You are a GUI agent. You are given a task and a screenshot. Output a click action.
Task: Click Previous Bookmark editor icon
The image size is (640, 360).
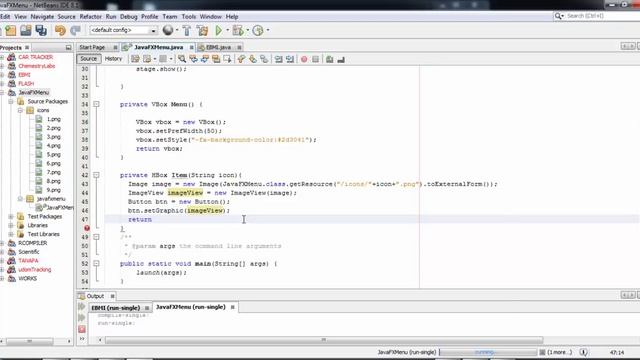(x=241, y=59)
